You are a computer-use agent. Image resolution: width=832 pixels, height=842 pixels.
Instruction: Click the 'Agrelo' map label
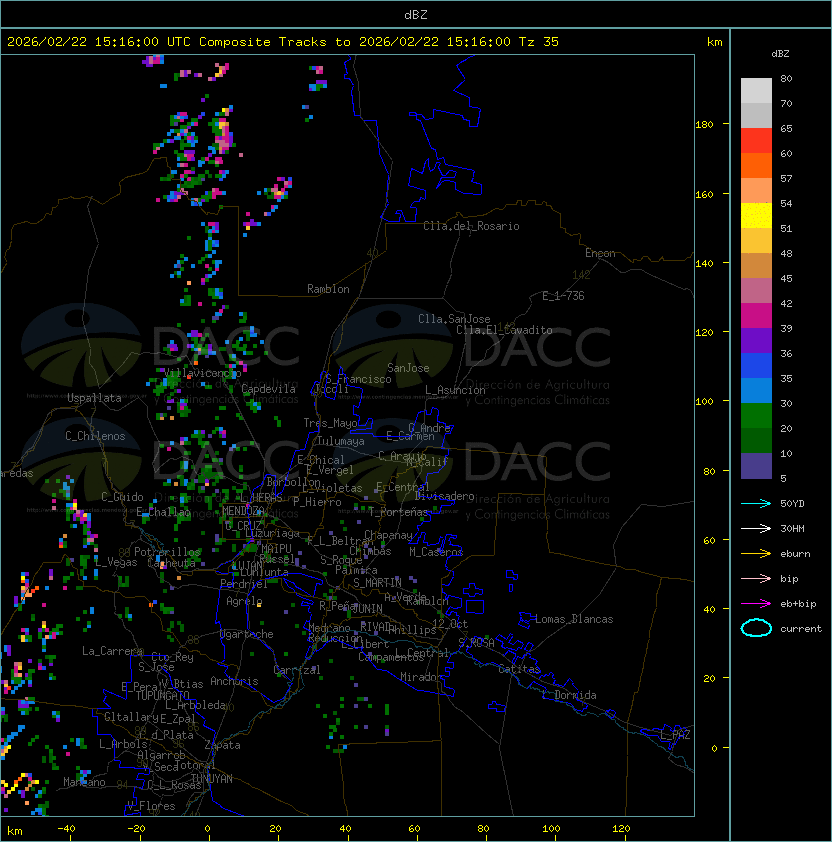tap(244, 601)
